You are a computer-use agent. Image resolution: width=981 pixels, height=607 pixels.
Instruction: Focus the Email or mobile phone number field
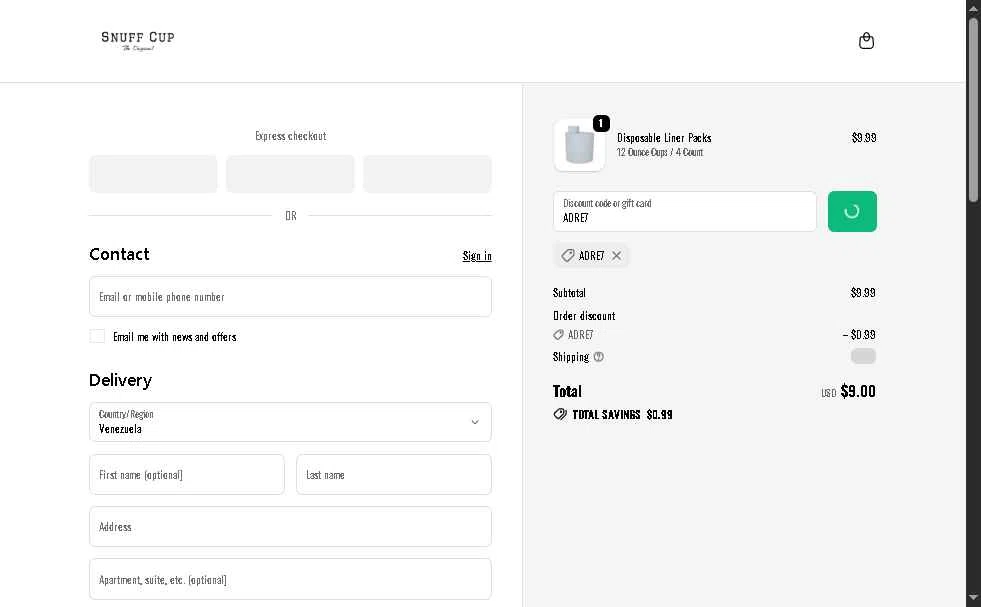point(290,297)
